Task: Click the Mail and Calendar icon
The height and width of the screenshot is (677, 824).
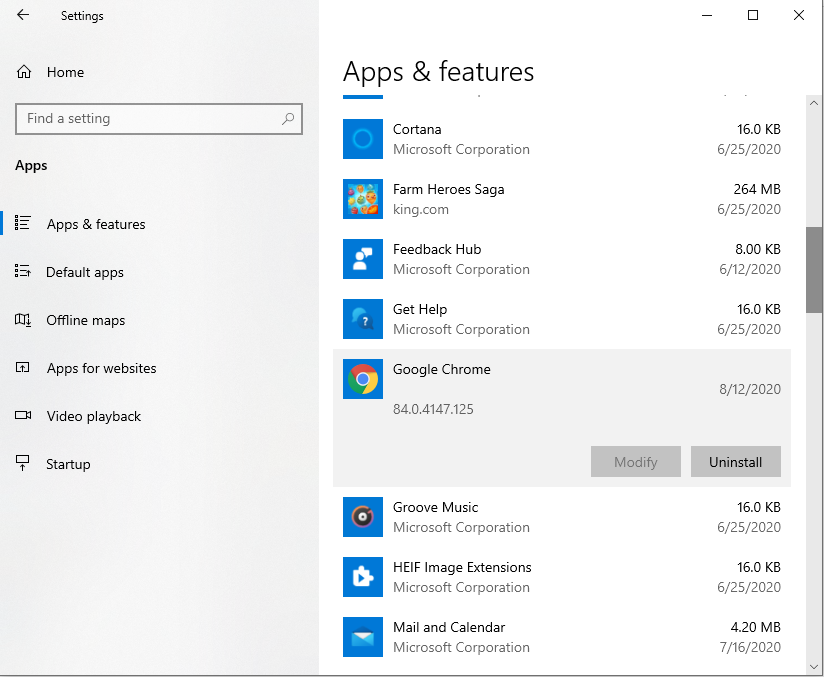Action: [363, 637]
